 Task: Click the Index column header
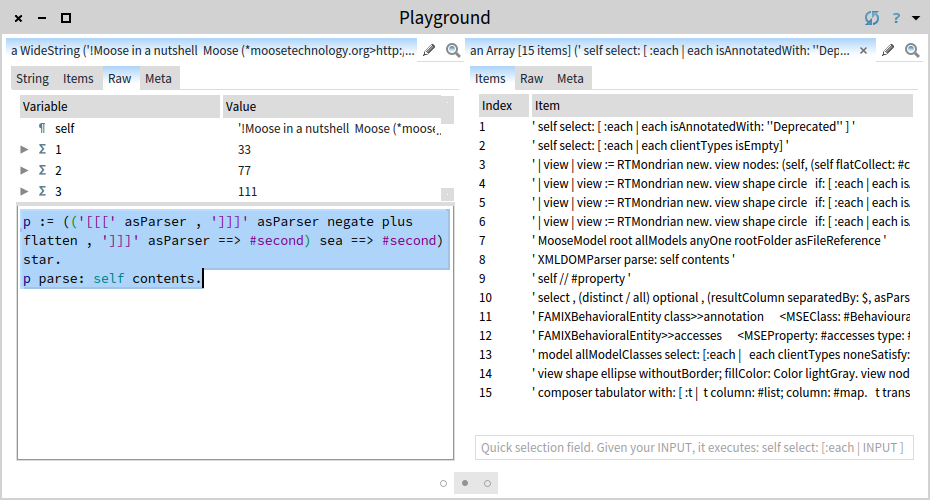504,106
